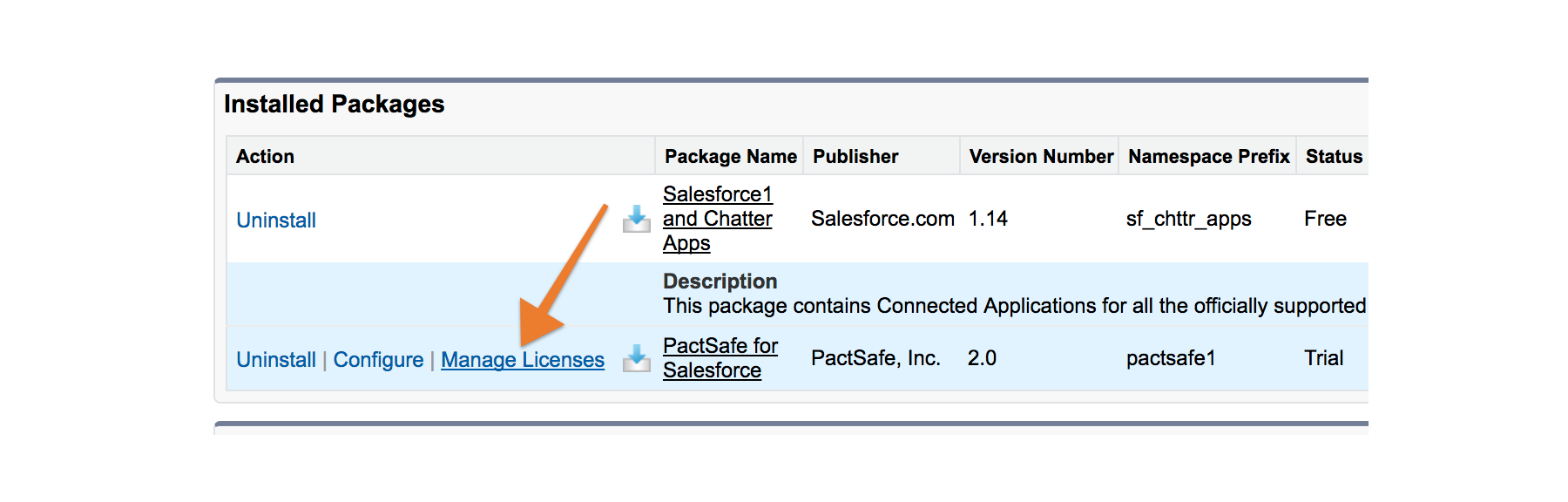Uninstall the PactSafe for Salesforce package
Image resolution: width=1568 pixels, height=502 pixels.
click(x=276, y=360)
